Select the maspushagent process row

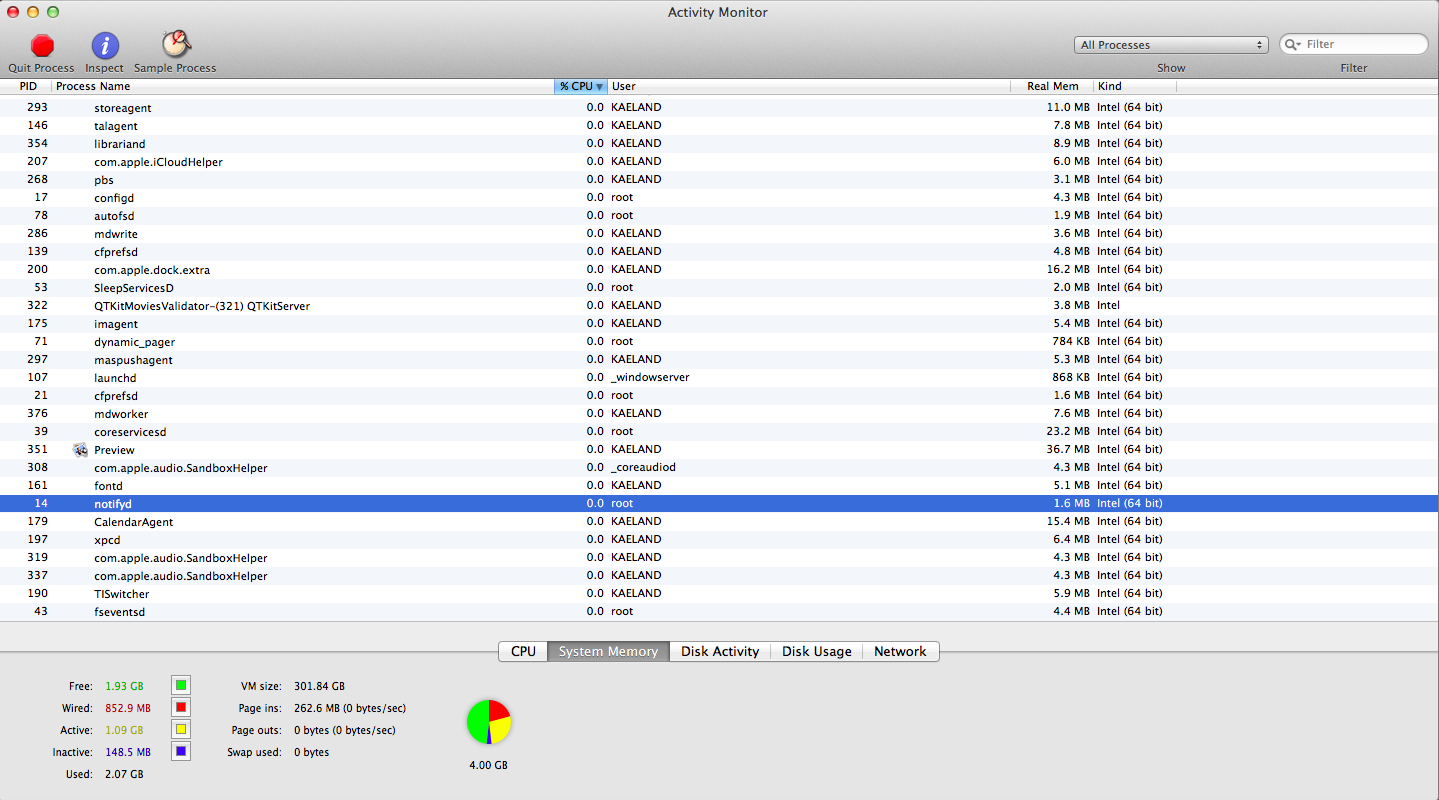coord(719,360)
